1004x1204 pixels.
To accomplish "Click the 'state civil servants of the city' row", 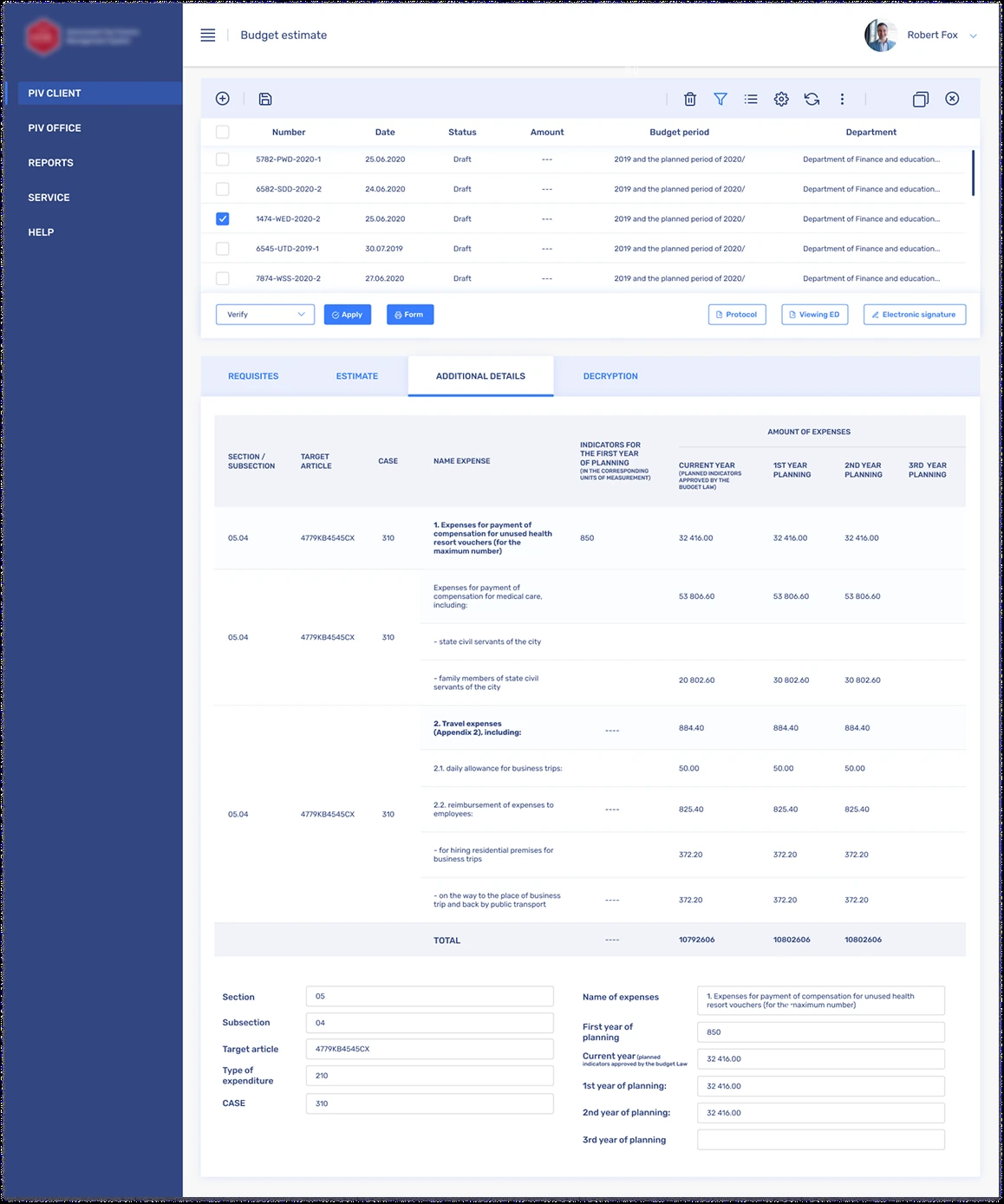I will coord(487,642).
